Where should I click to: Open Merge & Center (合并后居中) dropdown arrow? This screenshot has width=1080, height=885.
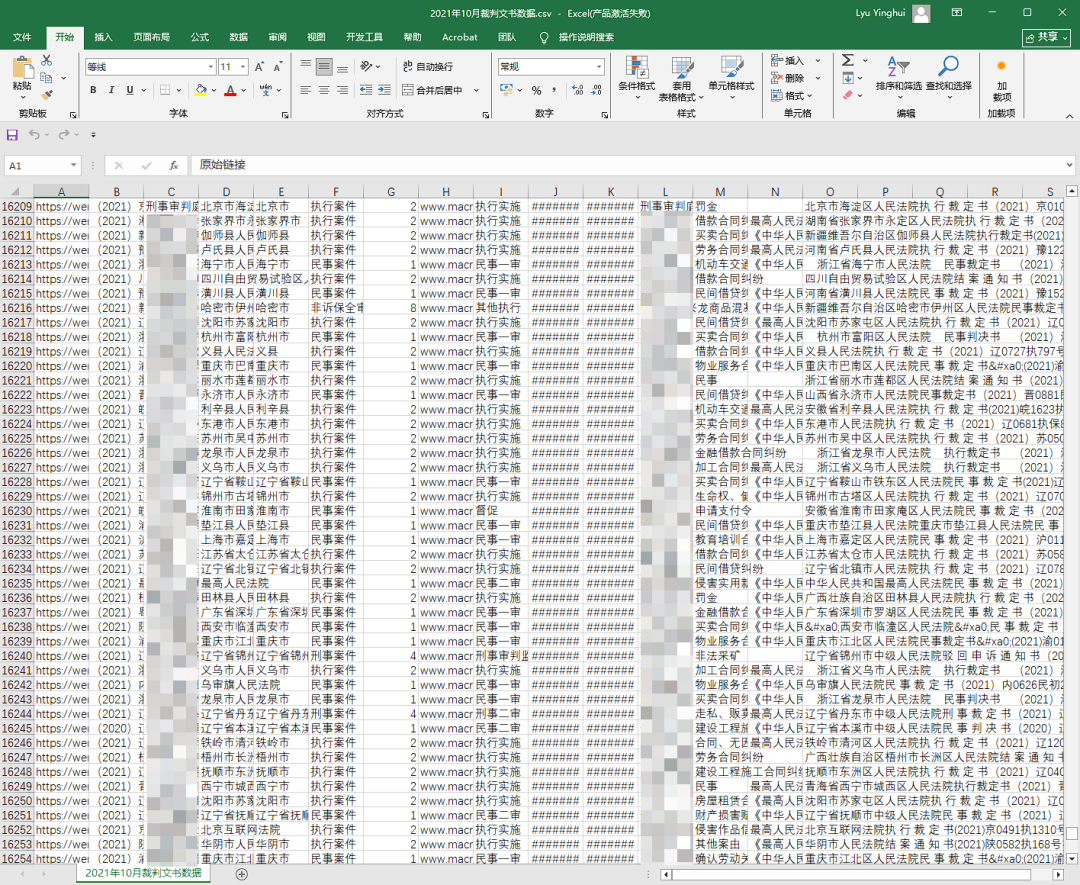point(477,90)
